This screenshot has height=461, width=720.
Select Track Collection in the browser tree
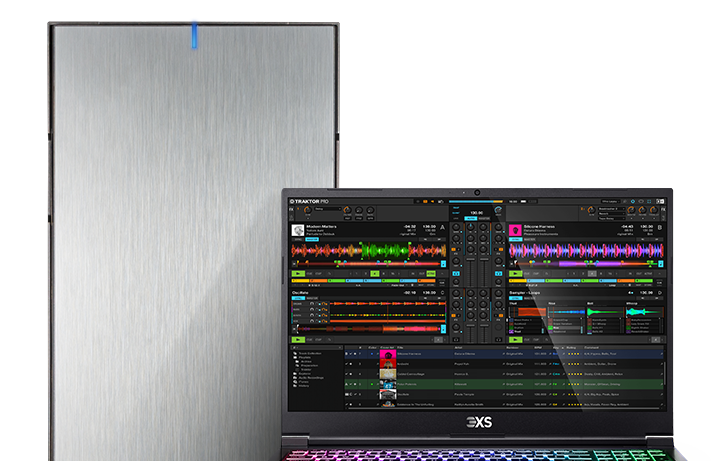coord(309,354)
